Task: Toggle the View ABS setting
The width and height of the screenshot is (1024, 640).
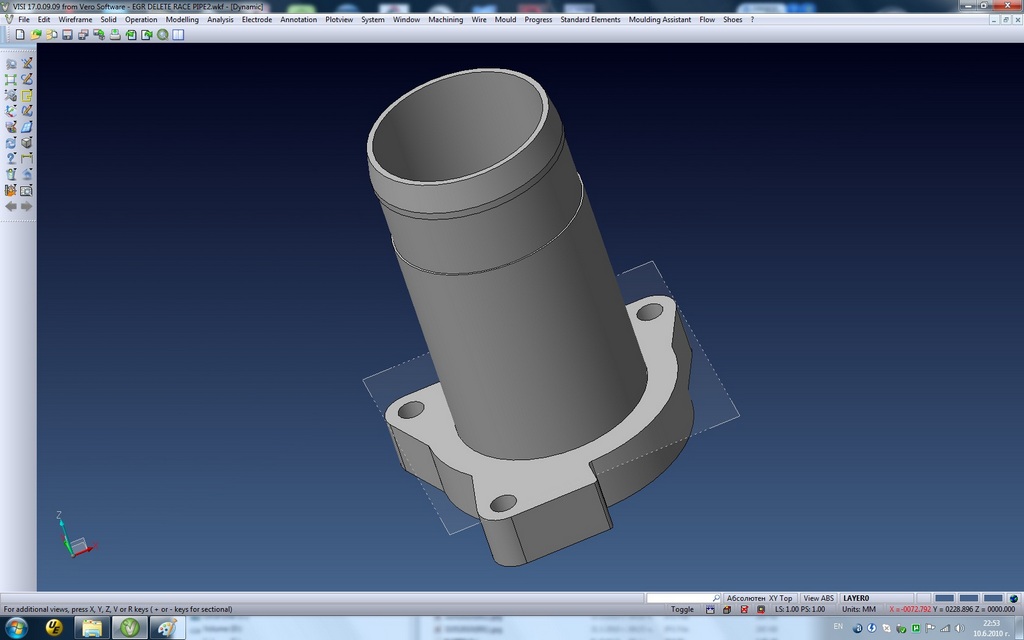Action: tap(818, 598)
